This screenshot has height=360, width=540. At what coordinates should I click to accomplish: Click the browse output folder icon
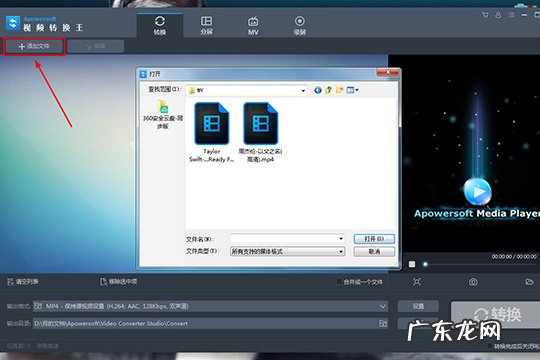point(383,323)
